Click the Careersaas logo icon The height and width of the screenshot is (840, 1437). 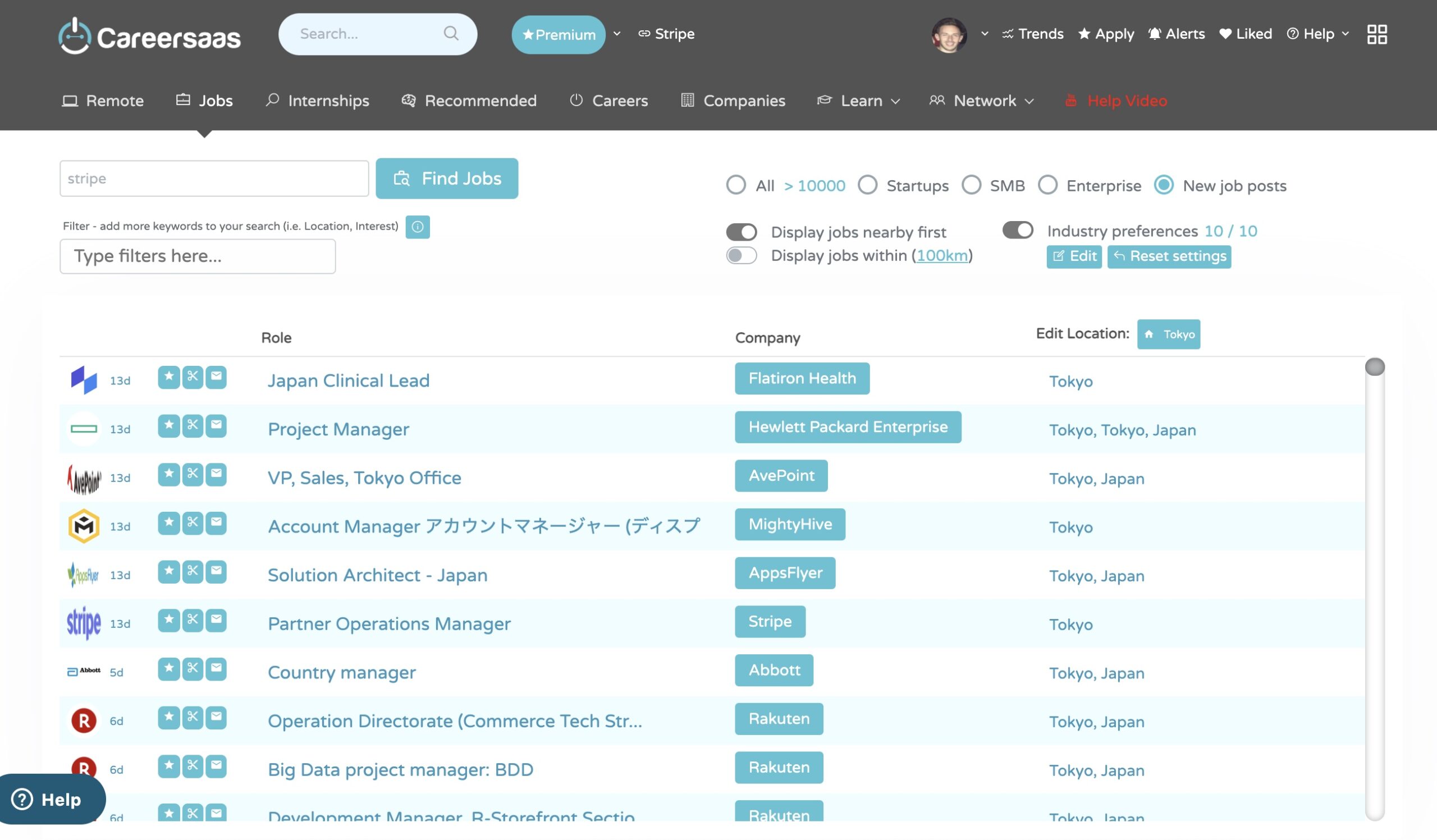[x=75, y=35]
